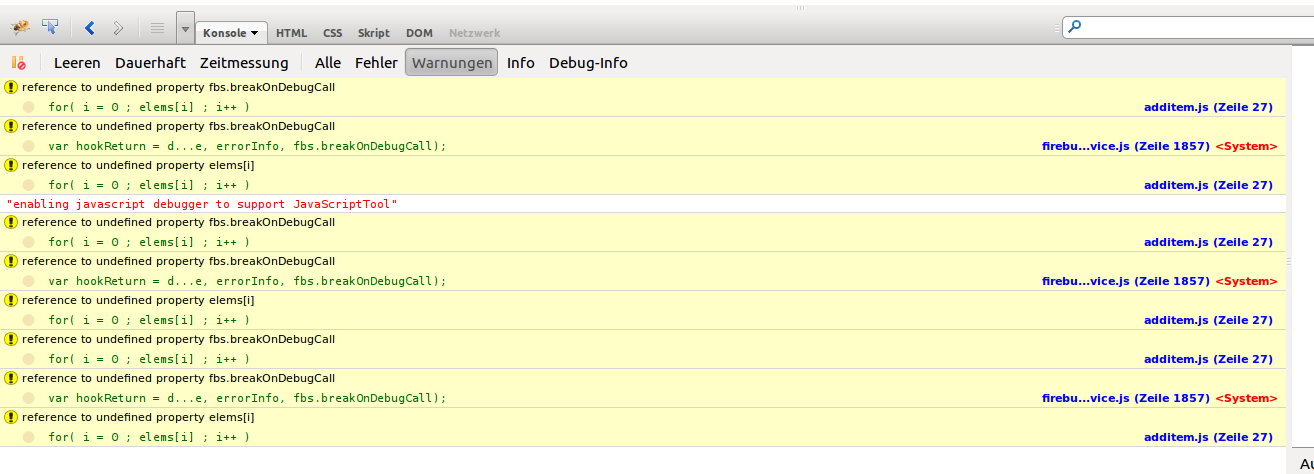The image size is (1314, 474).
Task: Open the DOM tab
Action: coord(419,33)
